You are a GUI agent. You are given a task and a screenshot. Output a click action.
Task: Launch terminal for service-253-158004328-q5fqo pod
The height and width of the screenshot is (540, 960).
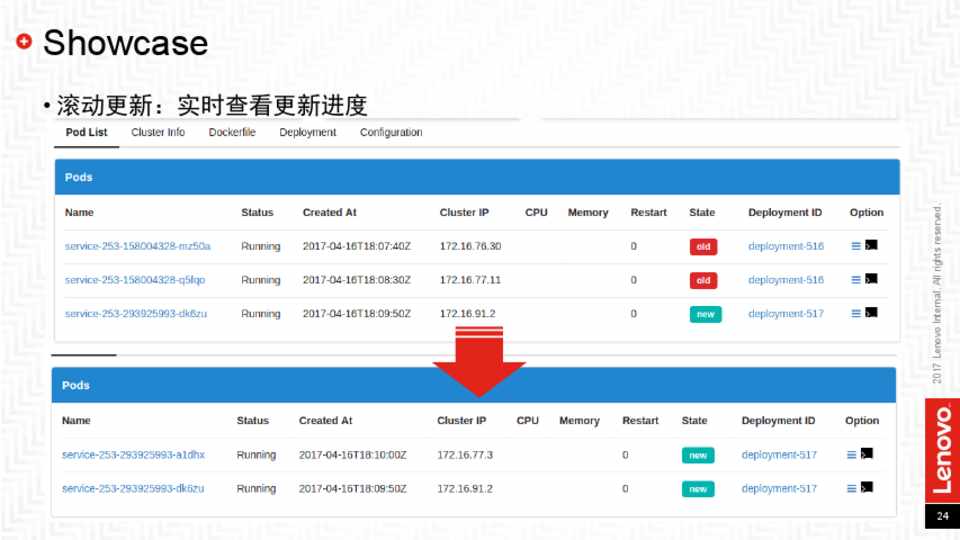coord(871,279)
